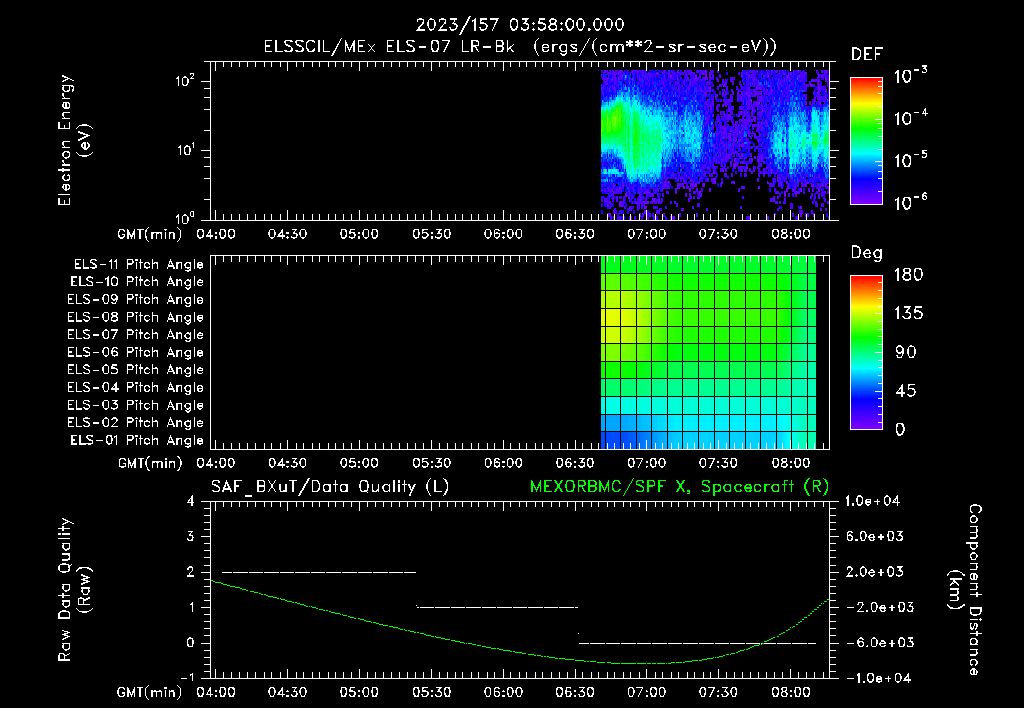
Task: Select the ELS-06 Pitch Angle row label
Action: (136, 352)
